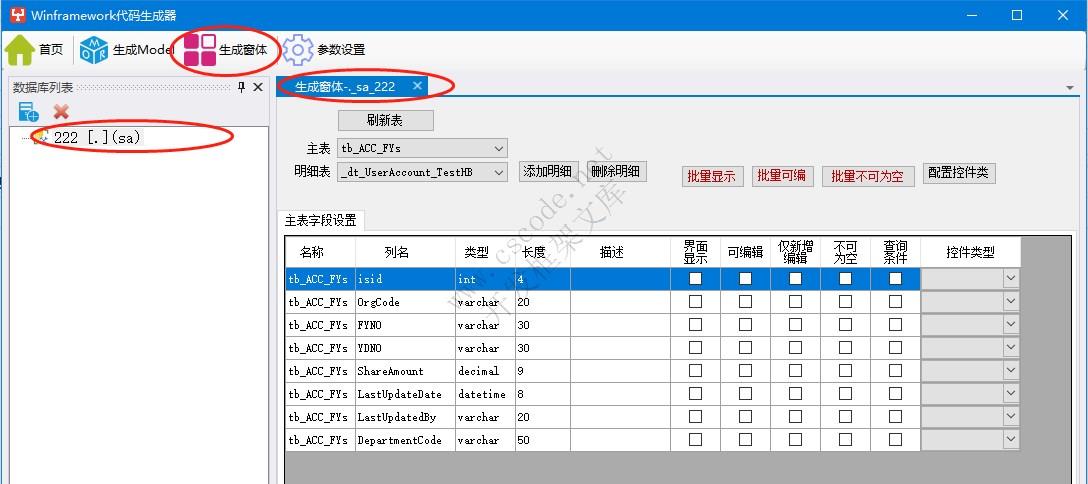Check 界面显示 for the isid row
Screen dimensions: 1088x484
coord(695,279)
